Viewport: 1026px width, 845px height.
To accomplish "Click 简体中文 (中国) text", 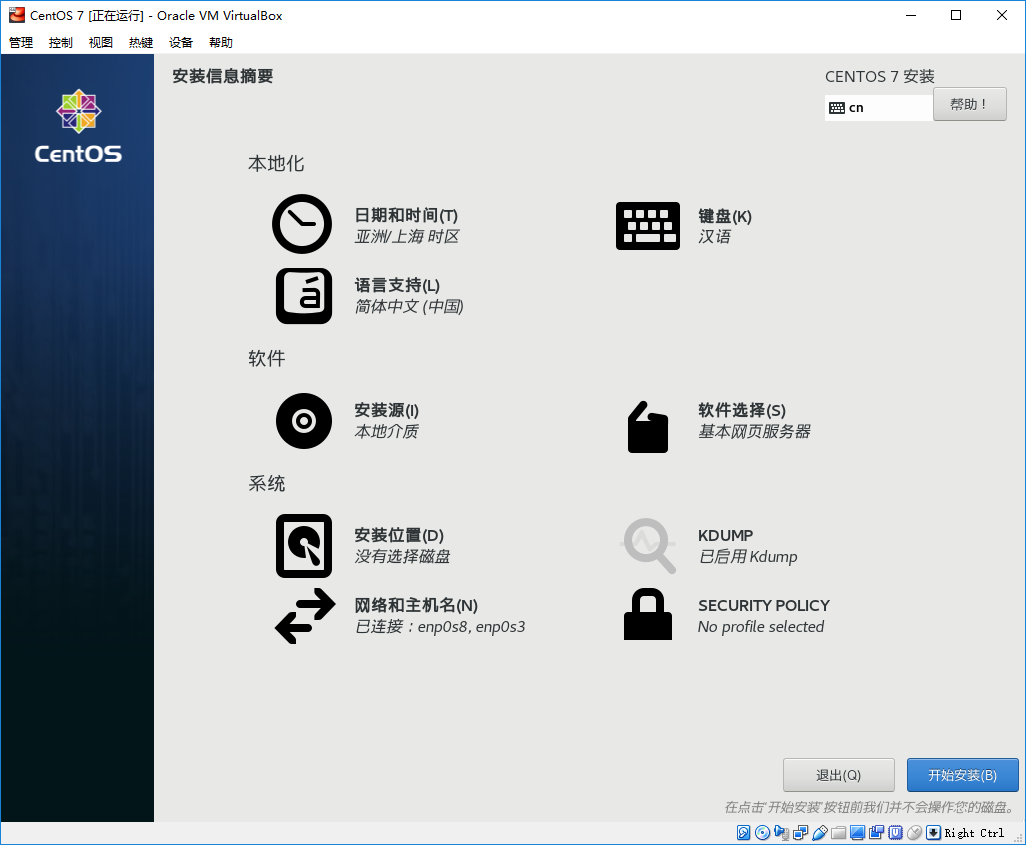I will 409,306.
